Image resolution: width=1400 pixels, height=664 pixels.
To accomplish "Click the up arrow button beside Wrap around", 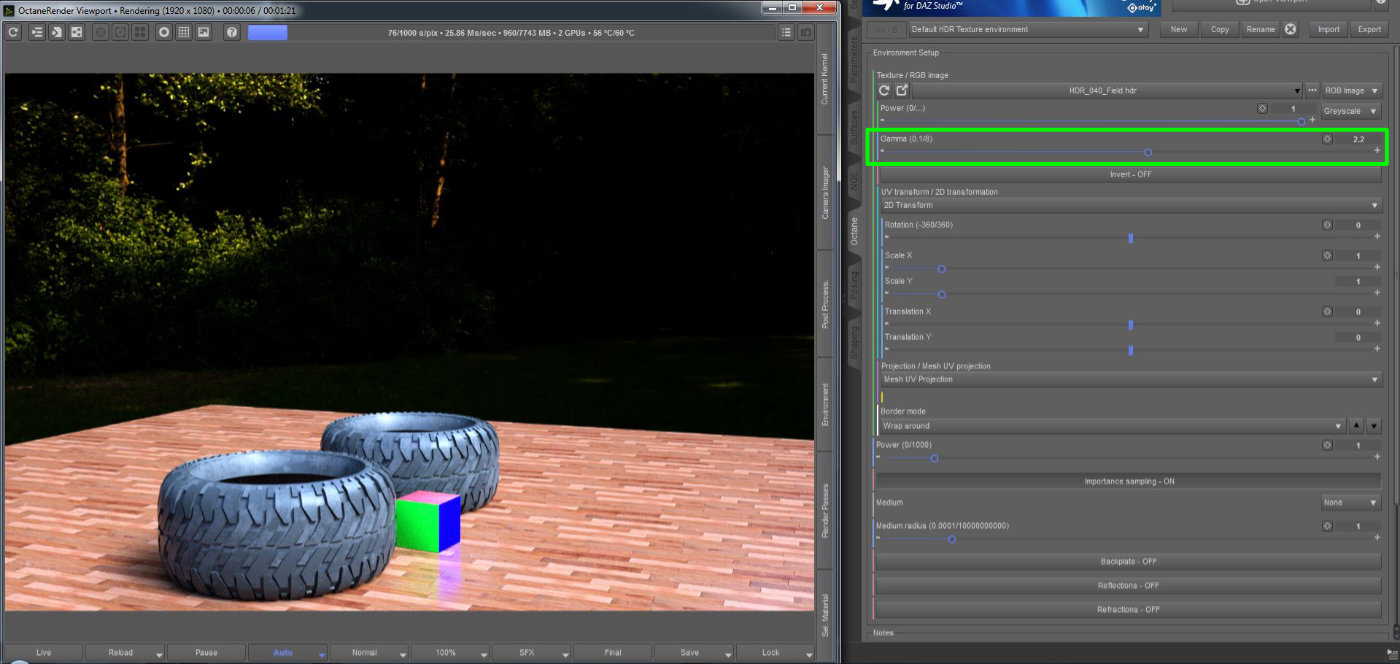I will point(1357,425).
